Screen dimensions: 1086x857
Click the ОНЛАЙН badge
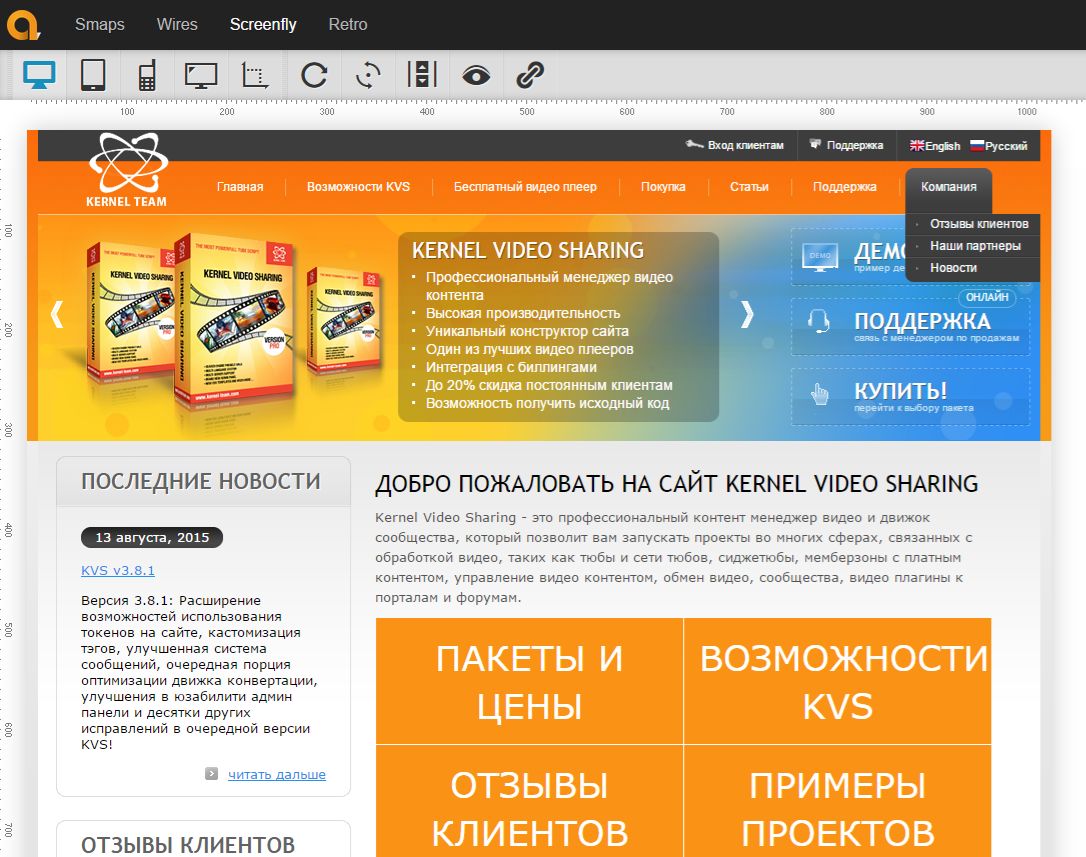(987, 297)
